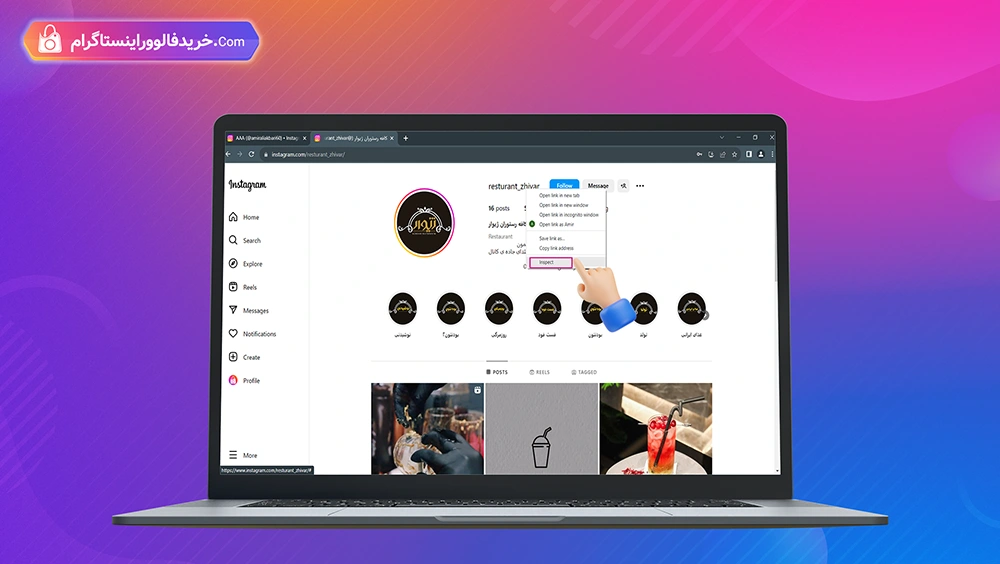This screenshot has height=564, width=1000.
Task: Open the red drink with straw post
Action: (656, 429)
